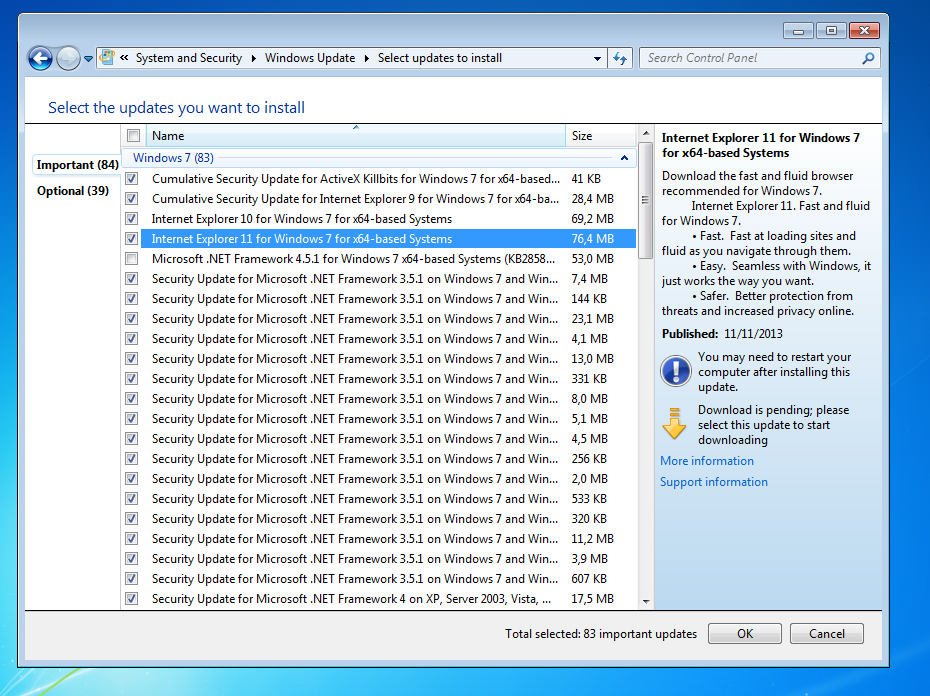Viewport: 930px width, 696px height.
Task: Open the address bar history dropdown
Action: (x=598, y=58)
